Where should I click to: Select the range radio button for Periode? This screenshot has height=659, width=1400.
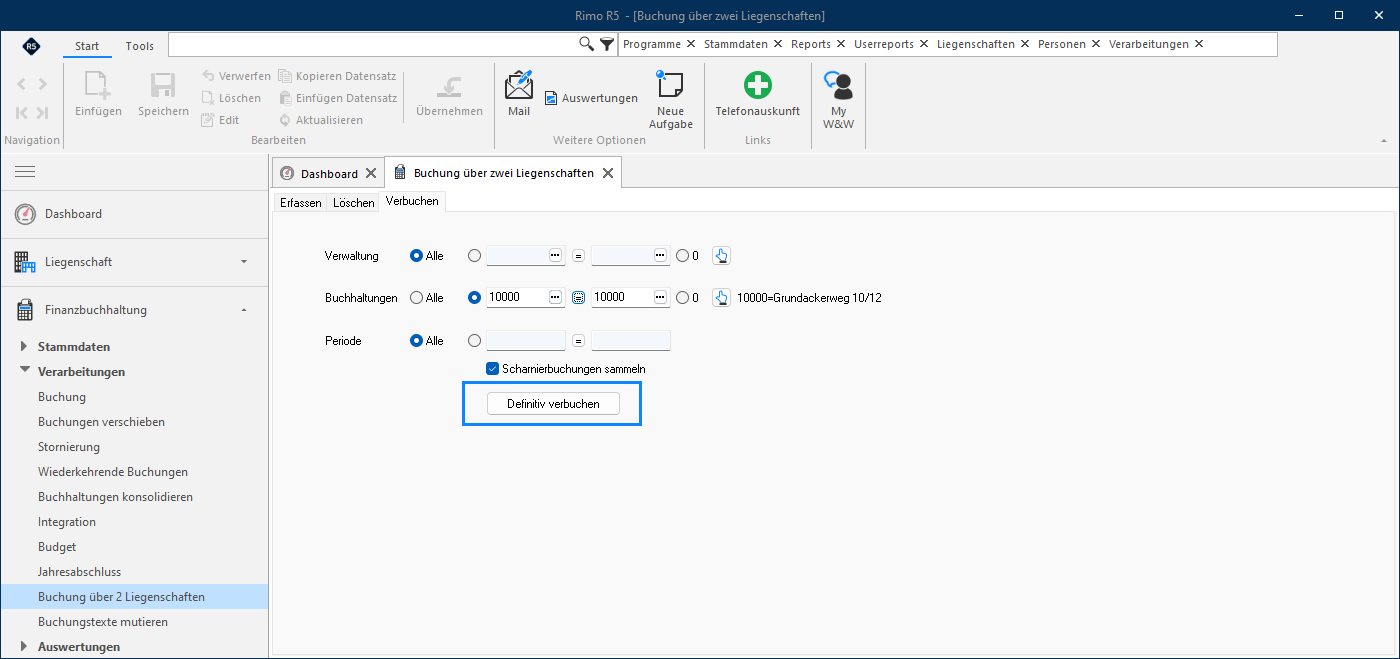click(474, 341)
